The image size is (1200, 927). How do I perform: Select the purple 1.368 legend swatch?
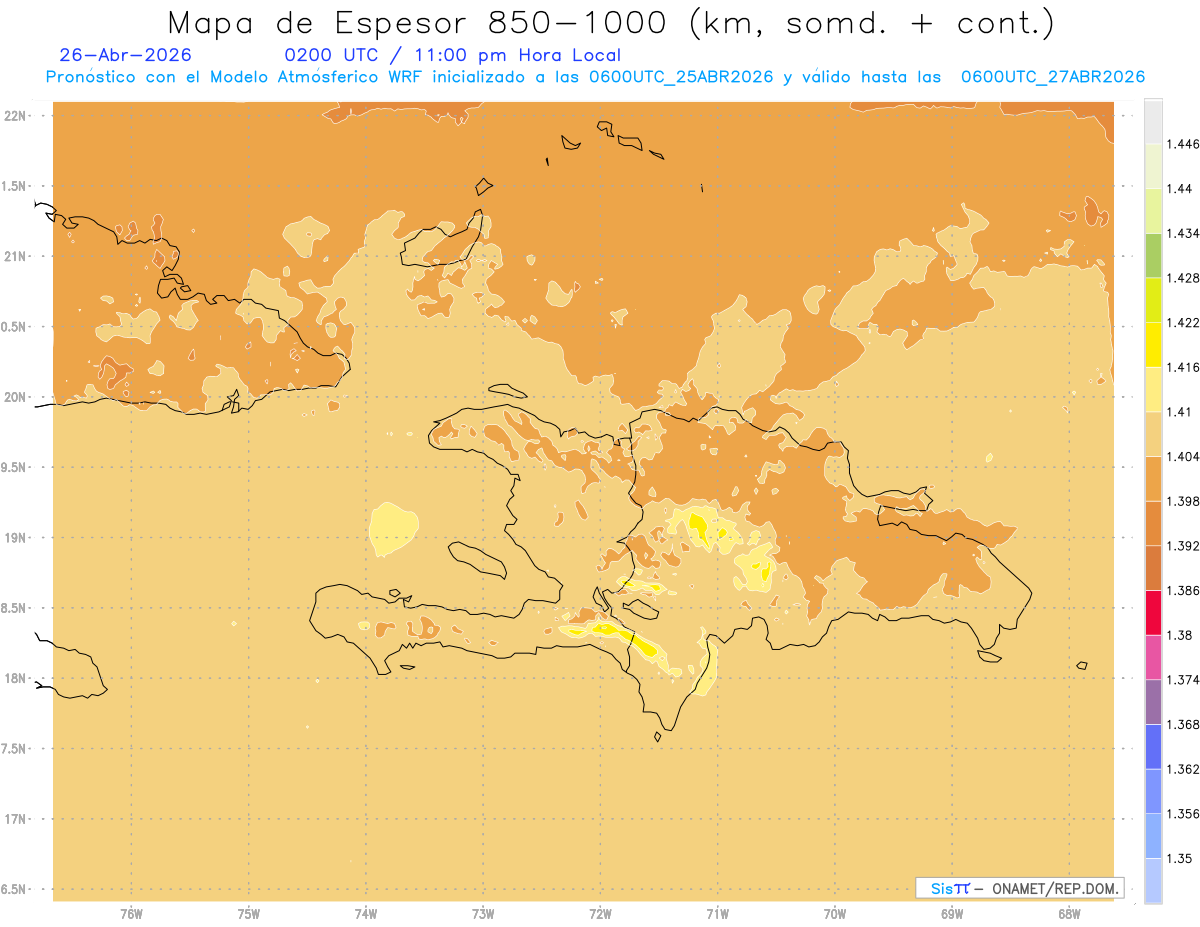point(1153,702)
